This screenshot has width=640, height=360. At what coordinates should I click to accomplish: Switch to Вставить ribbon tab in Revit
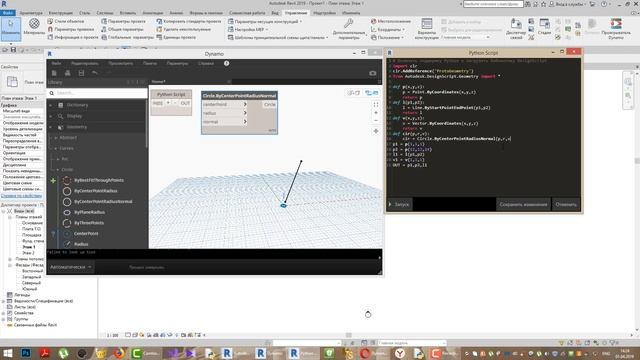click(128, 13)
